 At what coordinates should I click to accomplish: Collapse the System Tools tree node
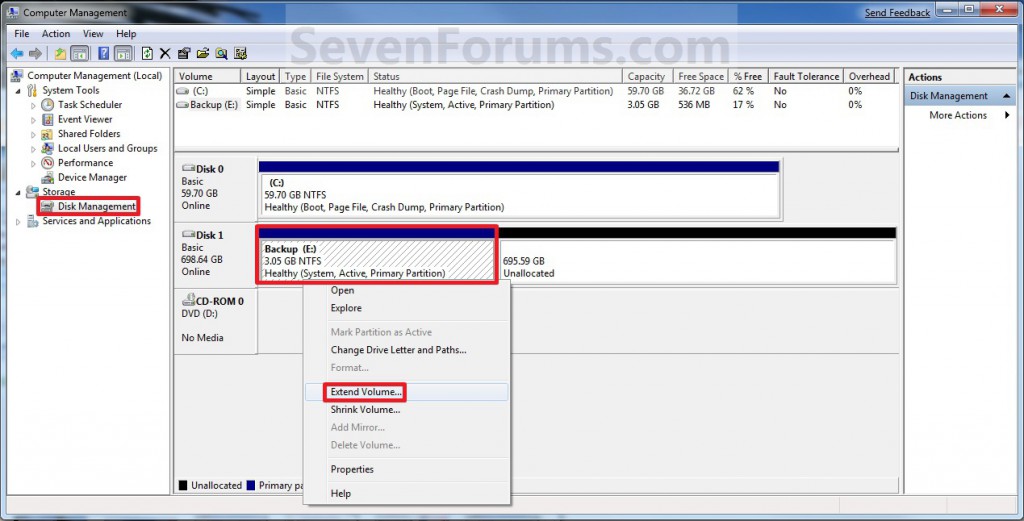[18, 91]
